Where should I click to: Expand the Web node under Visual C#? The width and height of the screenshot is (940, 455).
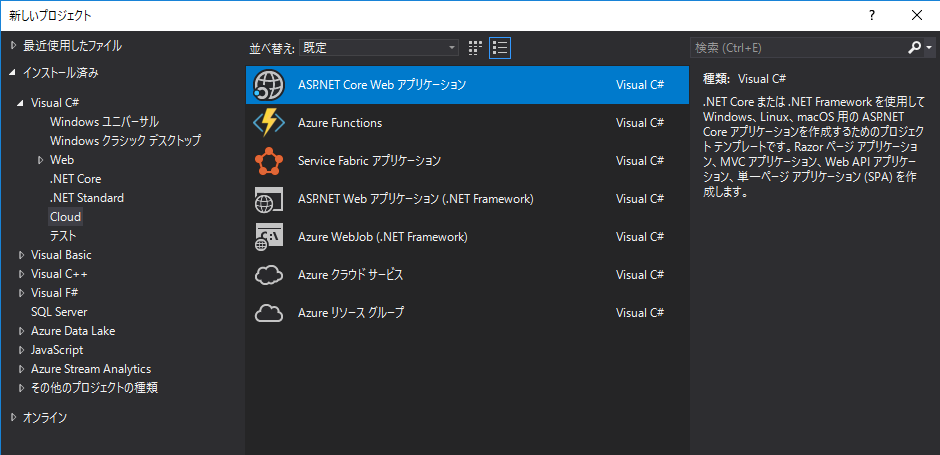pyautogui.click(x=40, y=160)
